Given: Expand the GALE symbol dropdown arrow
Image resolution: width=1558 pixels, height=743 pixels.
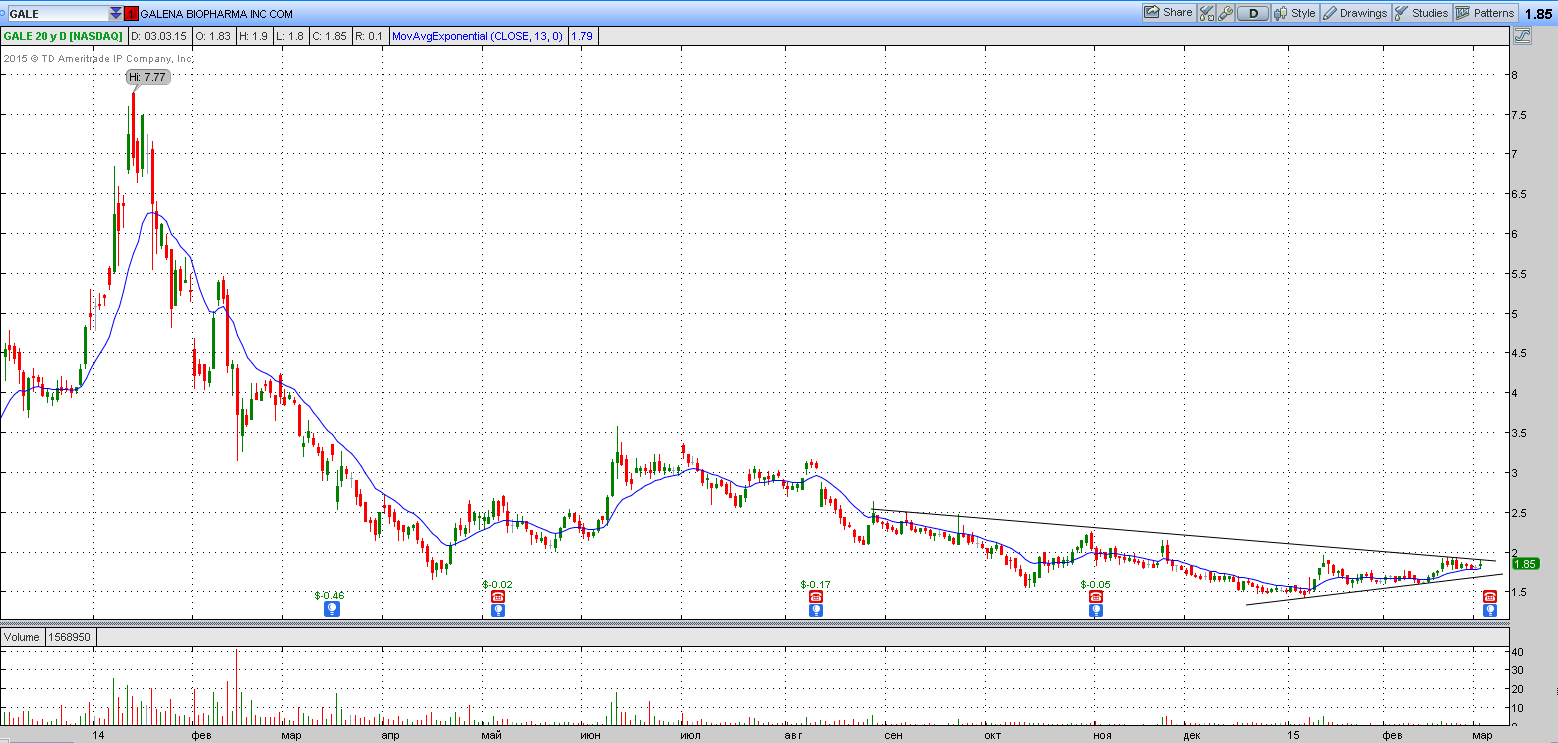Looking at the screenshot, I should point(116,14).
